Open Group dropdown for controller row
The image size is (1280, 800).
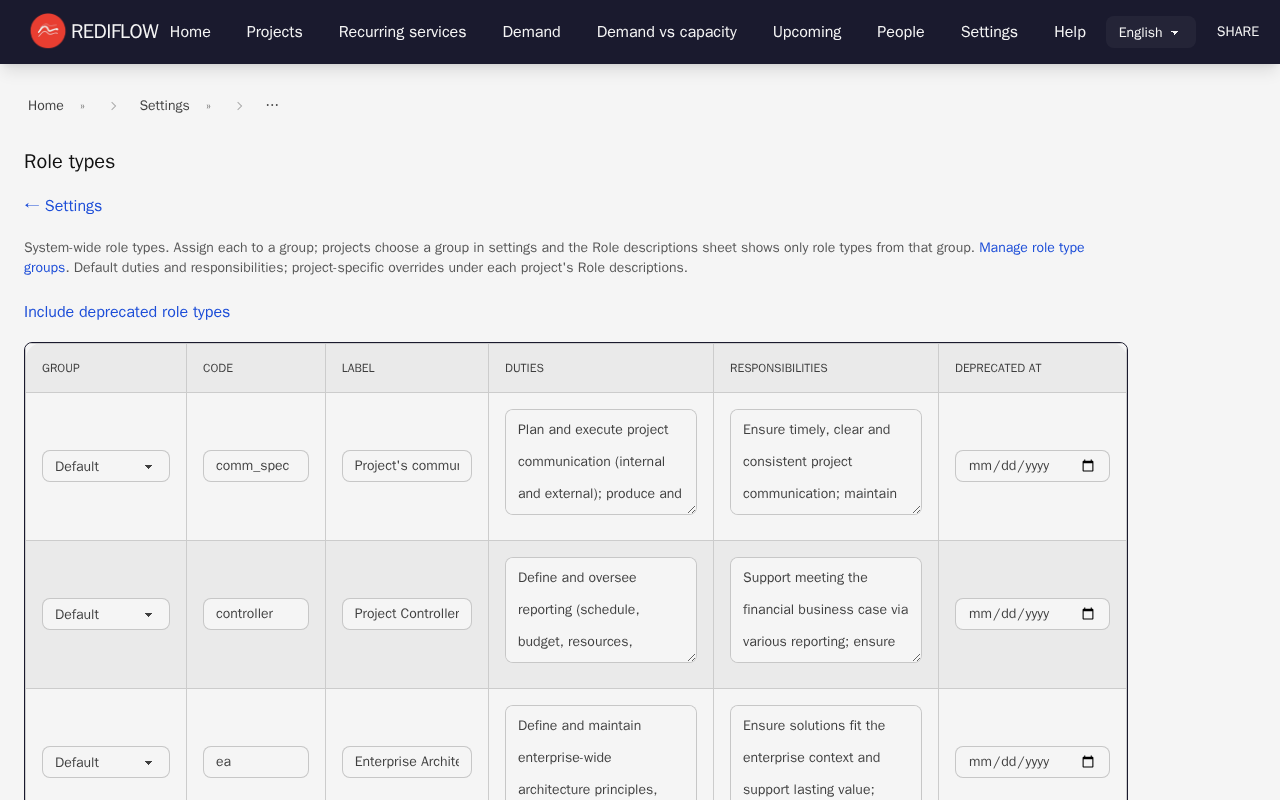106,614
